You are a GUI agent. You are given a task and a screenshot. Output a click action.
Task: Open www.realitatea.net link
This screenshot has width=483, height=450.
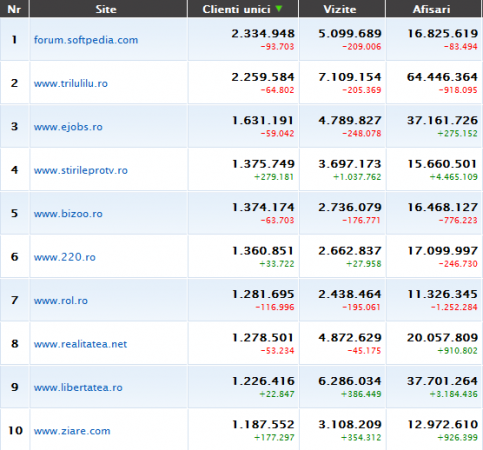(x=80, y=344)
